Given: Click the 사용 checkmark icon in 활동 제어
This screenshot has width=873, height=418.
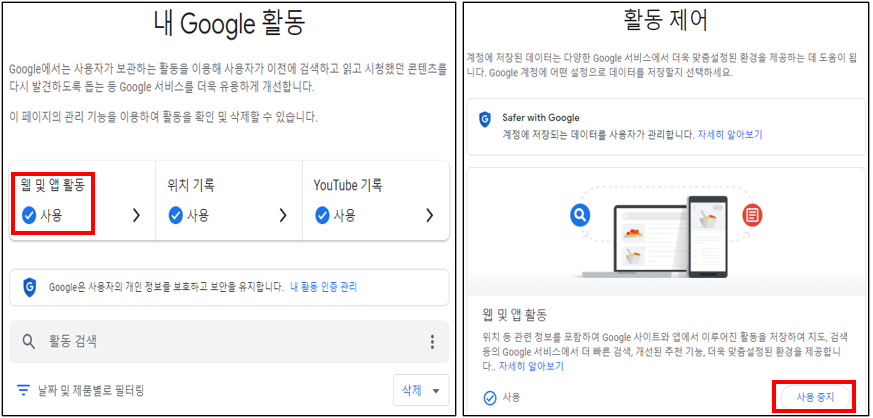Looking at the screenshot, I should (489, 398).
